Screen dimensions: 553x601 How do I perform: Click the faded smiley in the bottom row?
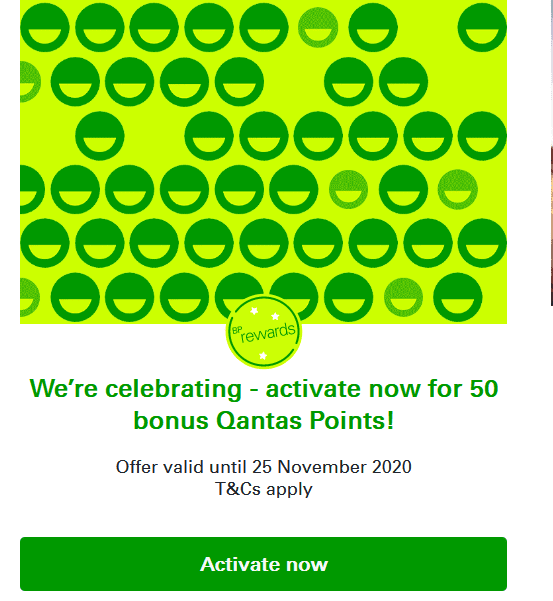point(403,297)
